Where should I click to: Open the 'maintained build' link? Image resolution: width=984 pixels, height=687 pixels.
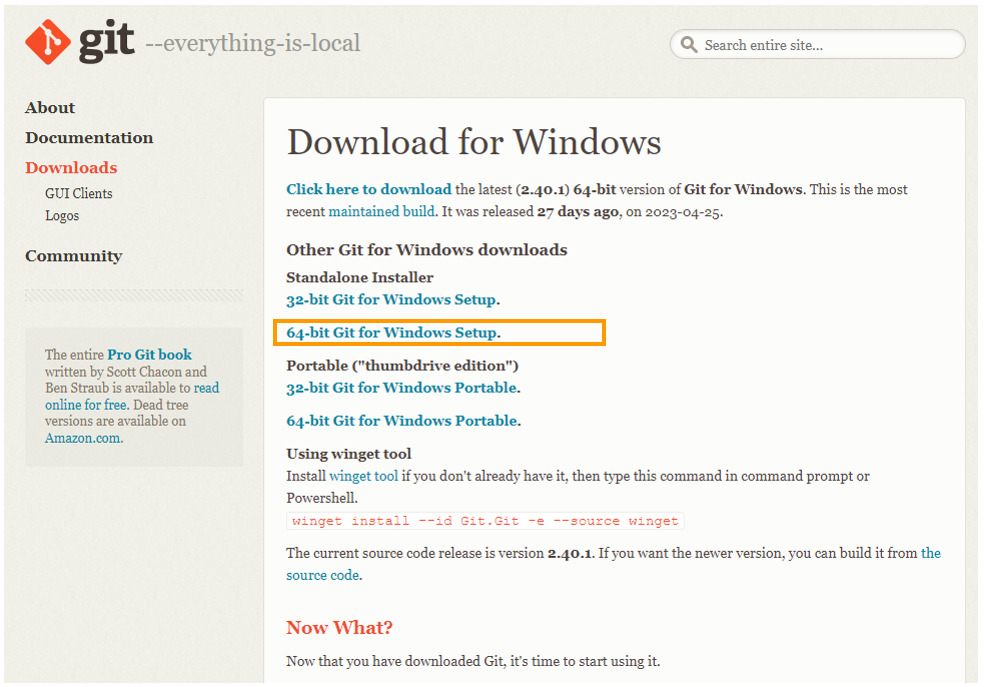(381, 211)
